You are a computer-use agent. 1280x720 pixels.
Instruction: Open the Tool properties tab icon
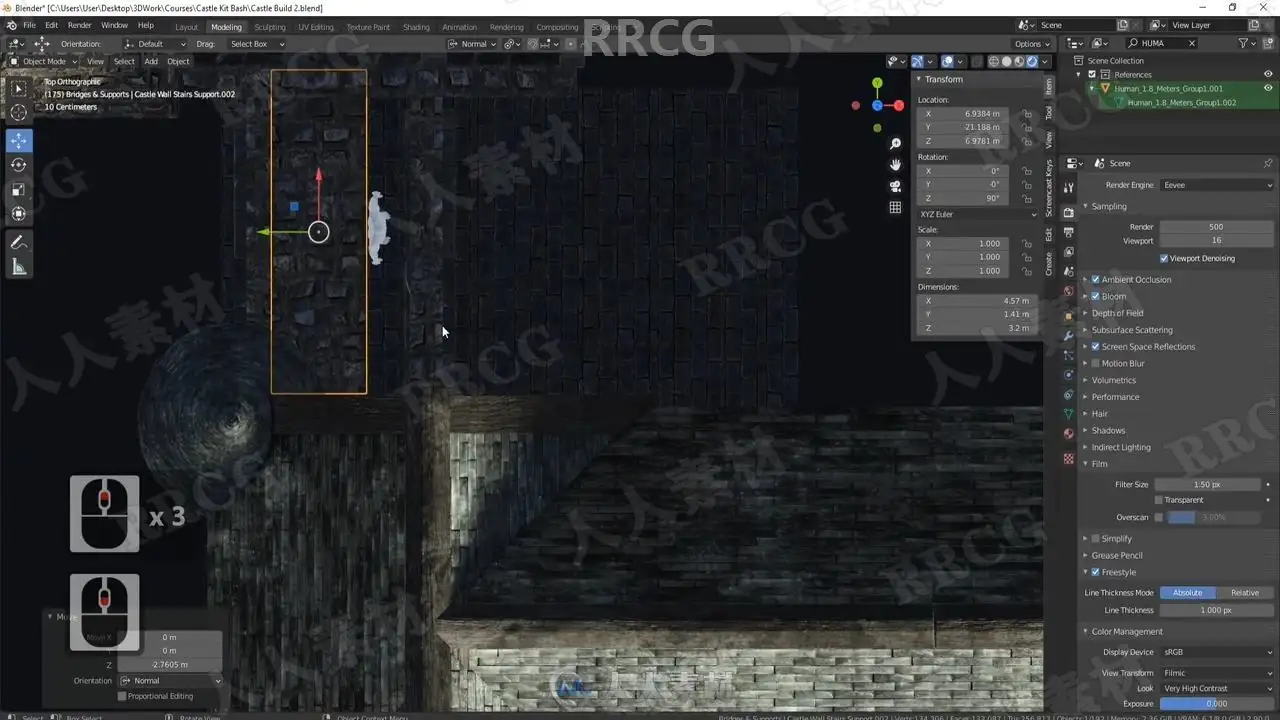pyautogui.click(x=1069, y=188)
